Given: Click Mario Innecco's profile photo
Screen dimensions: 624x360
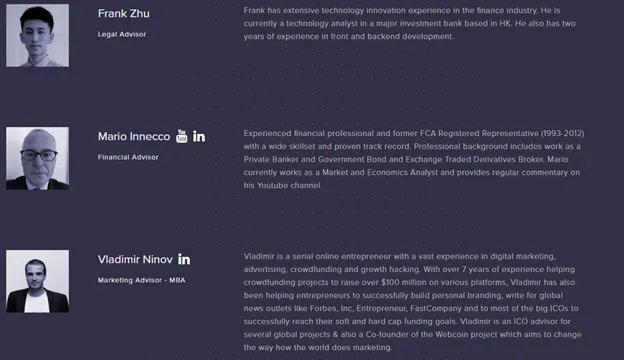Looking at the screenshot, I should 37,158.
